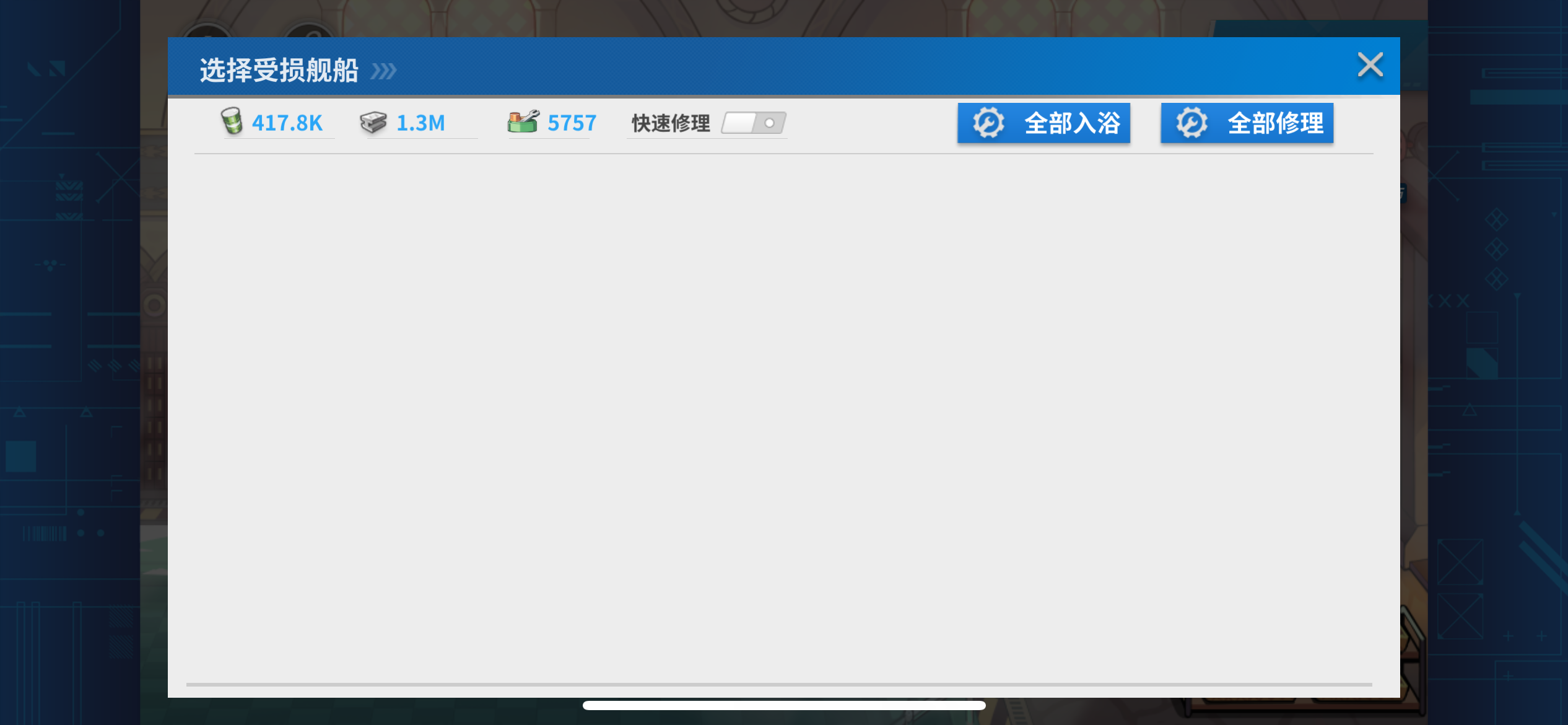
Task: Toggle the 快速修理 quick repair switch
Action: tap(754, 123)
